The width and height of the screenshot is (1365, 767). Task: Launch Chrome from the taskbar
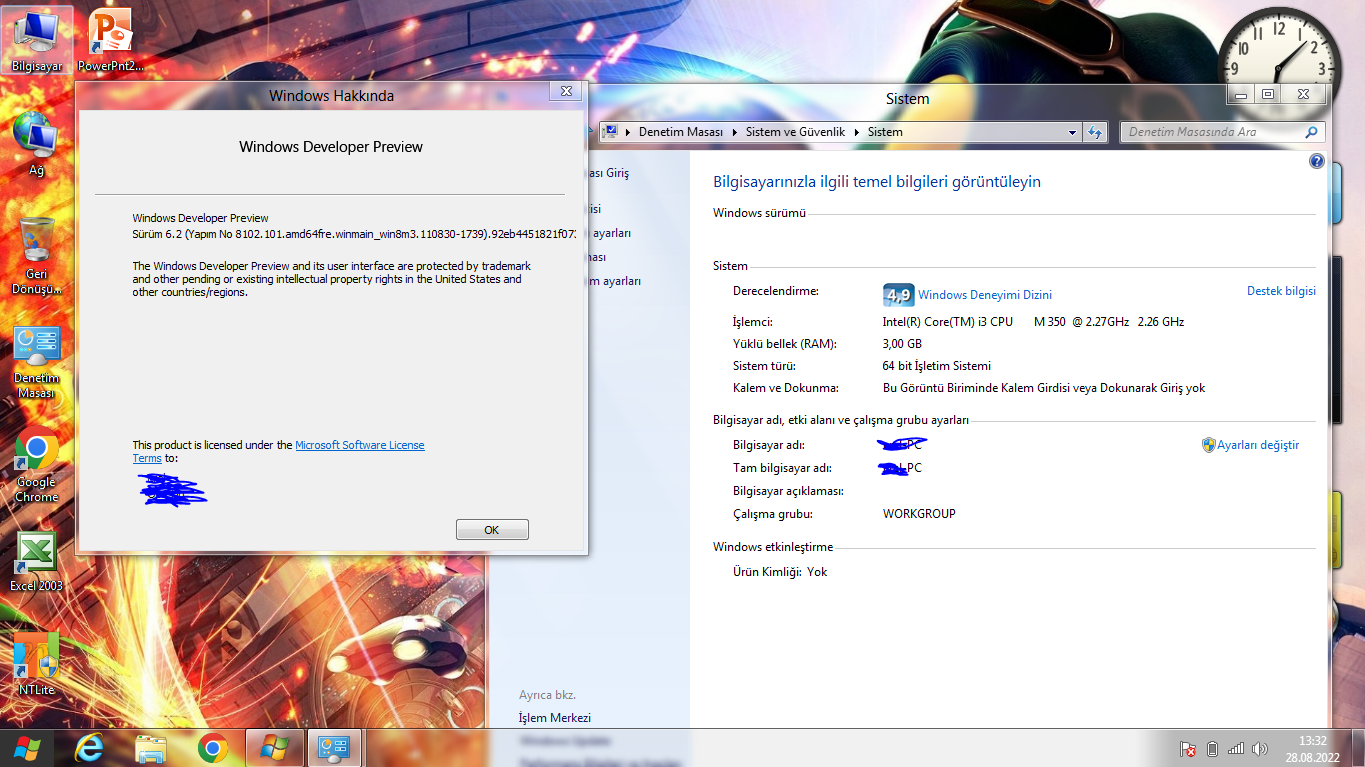[x=212, y=748]
